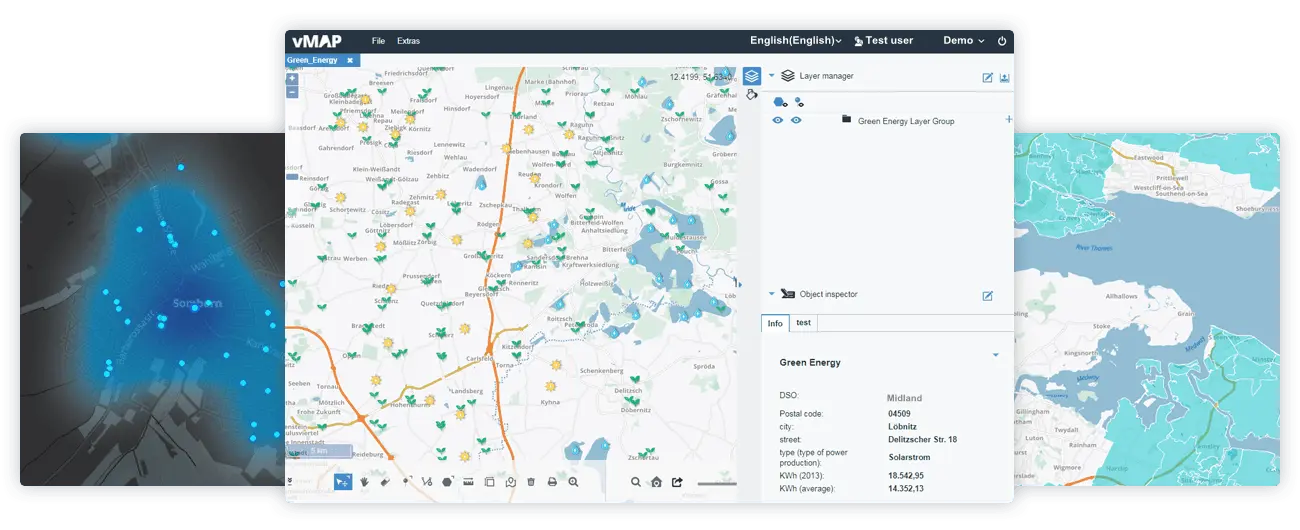Click the copy objects icon in toolbar
This screenshot has width=1300, height=530.
point(489,482)
